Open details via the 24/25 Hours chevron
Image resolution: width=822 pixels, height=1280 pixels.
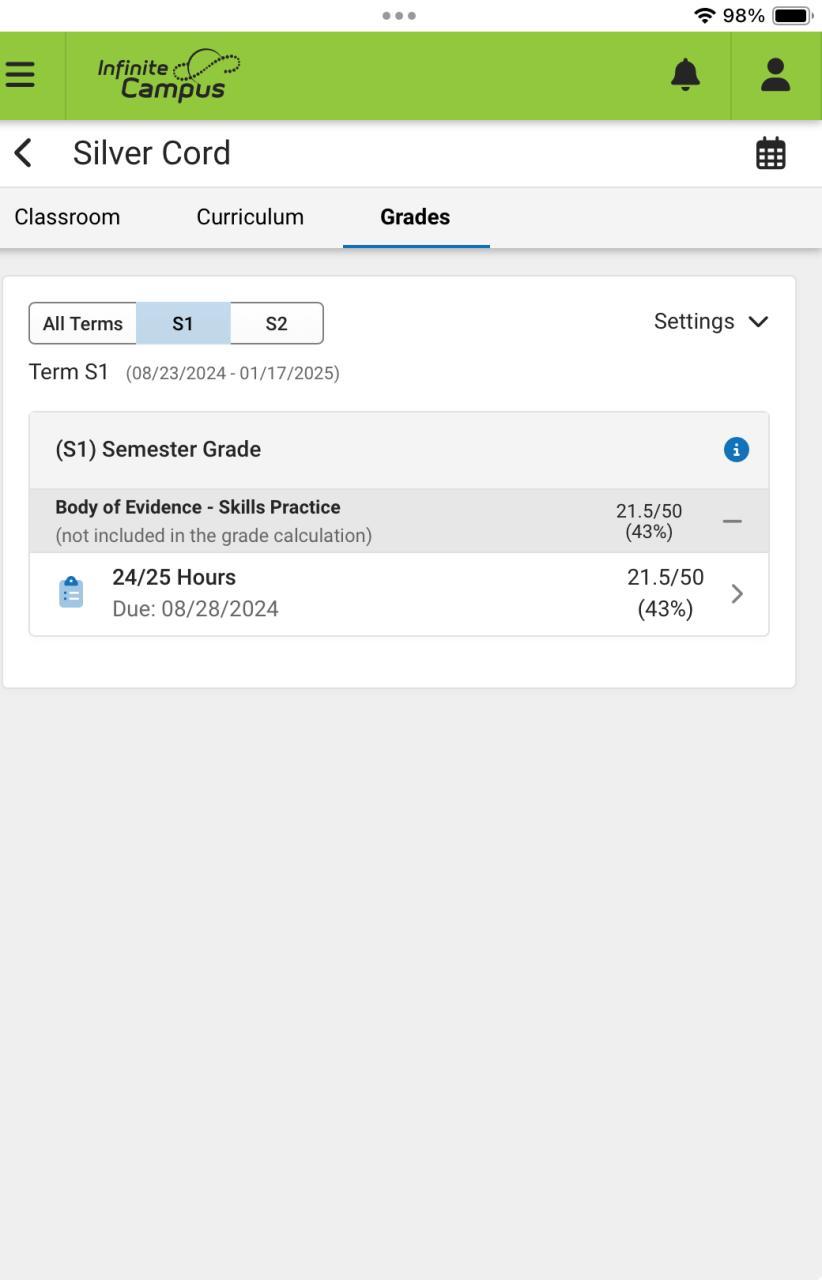[737, 594]
